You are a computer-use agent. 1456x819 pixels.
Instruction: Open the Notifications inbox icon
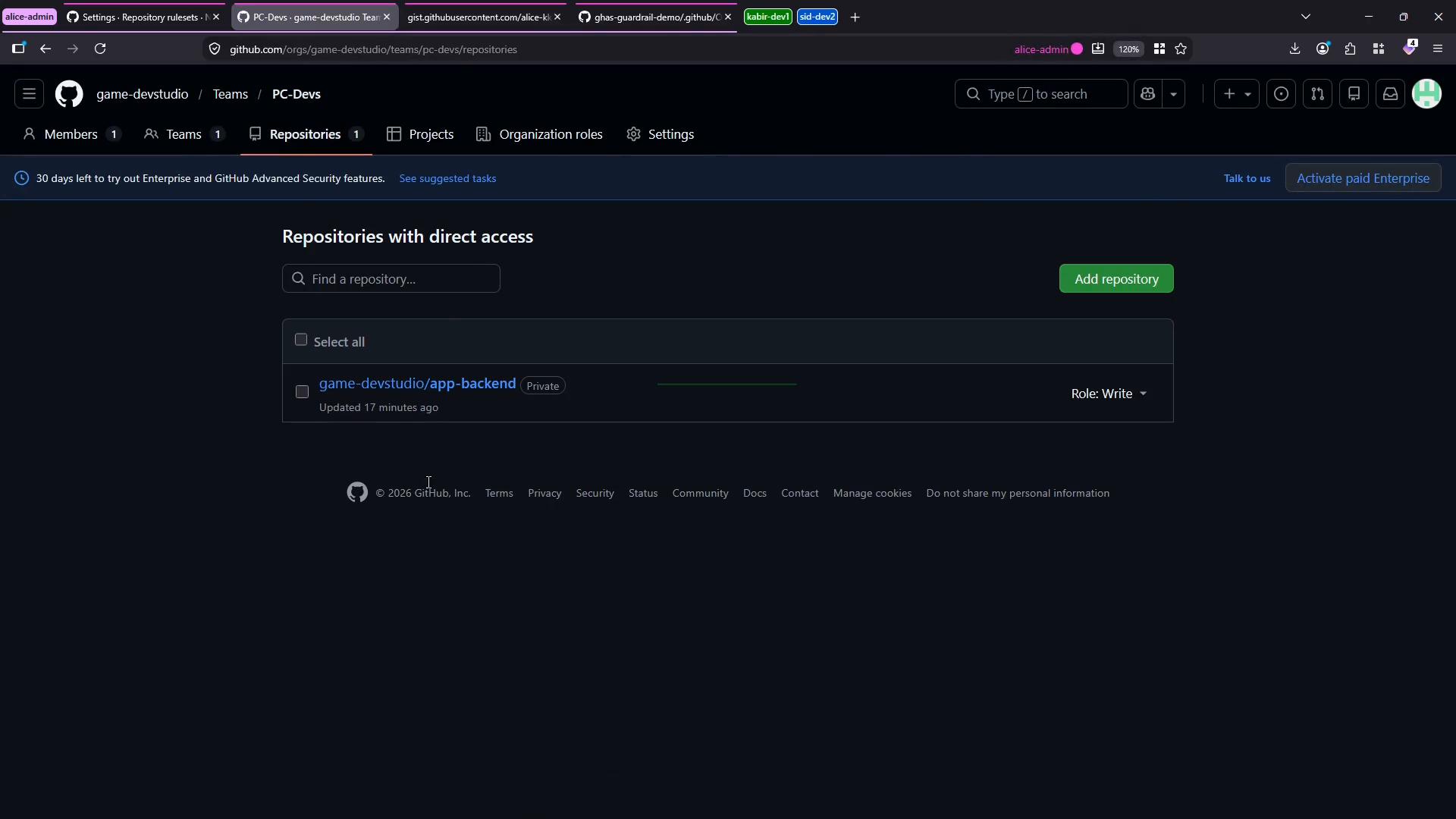[x=1390, y=94]
